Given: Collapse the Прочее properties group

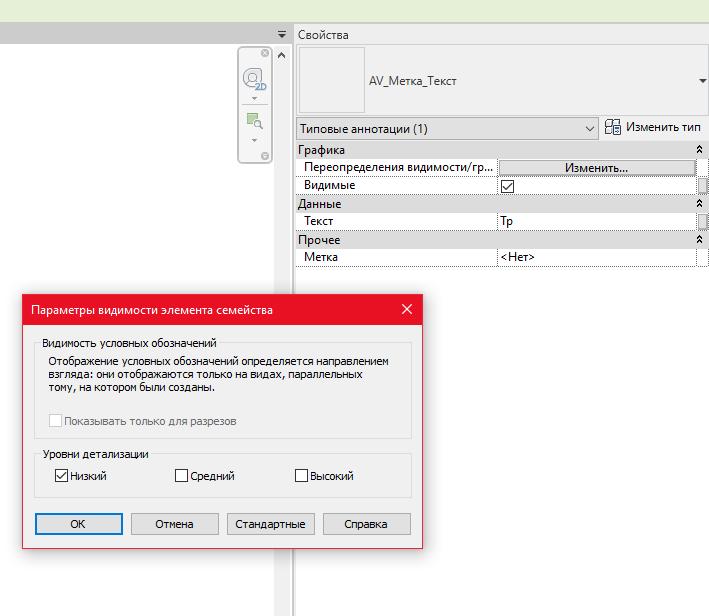Looking at the screenshot, I should click(x=699, y=240).
